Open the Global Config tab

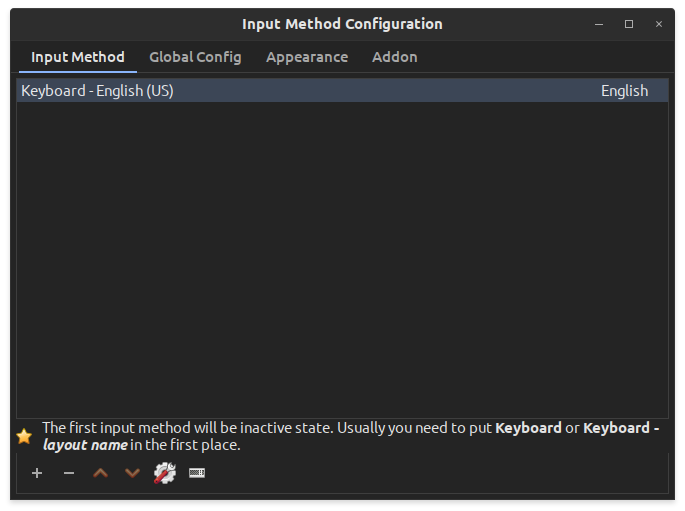tap(195, 57)
